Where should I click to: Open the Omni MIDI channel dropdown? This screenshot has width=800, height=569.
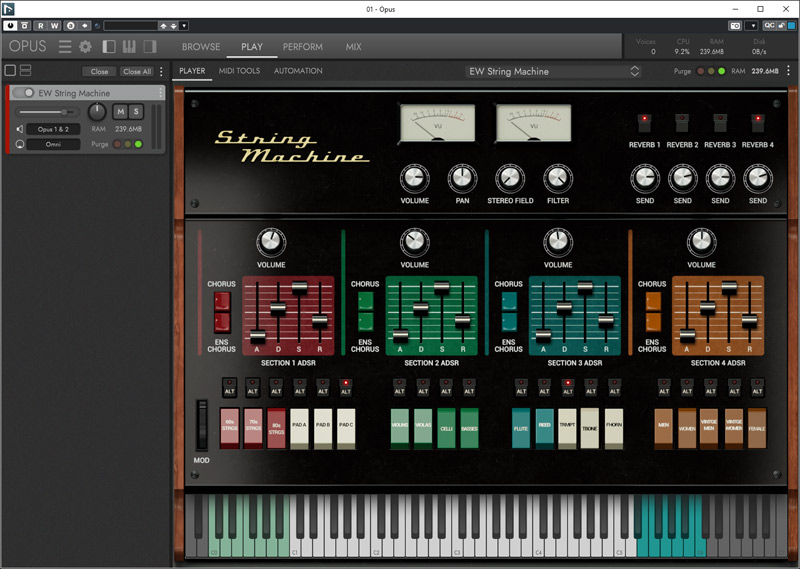[x=54, y=144]
